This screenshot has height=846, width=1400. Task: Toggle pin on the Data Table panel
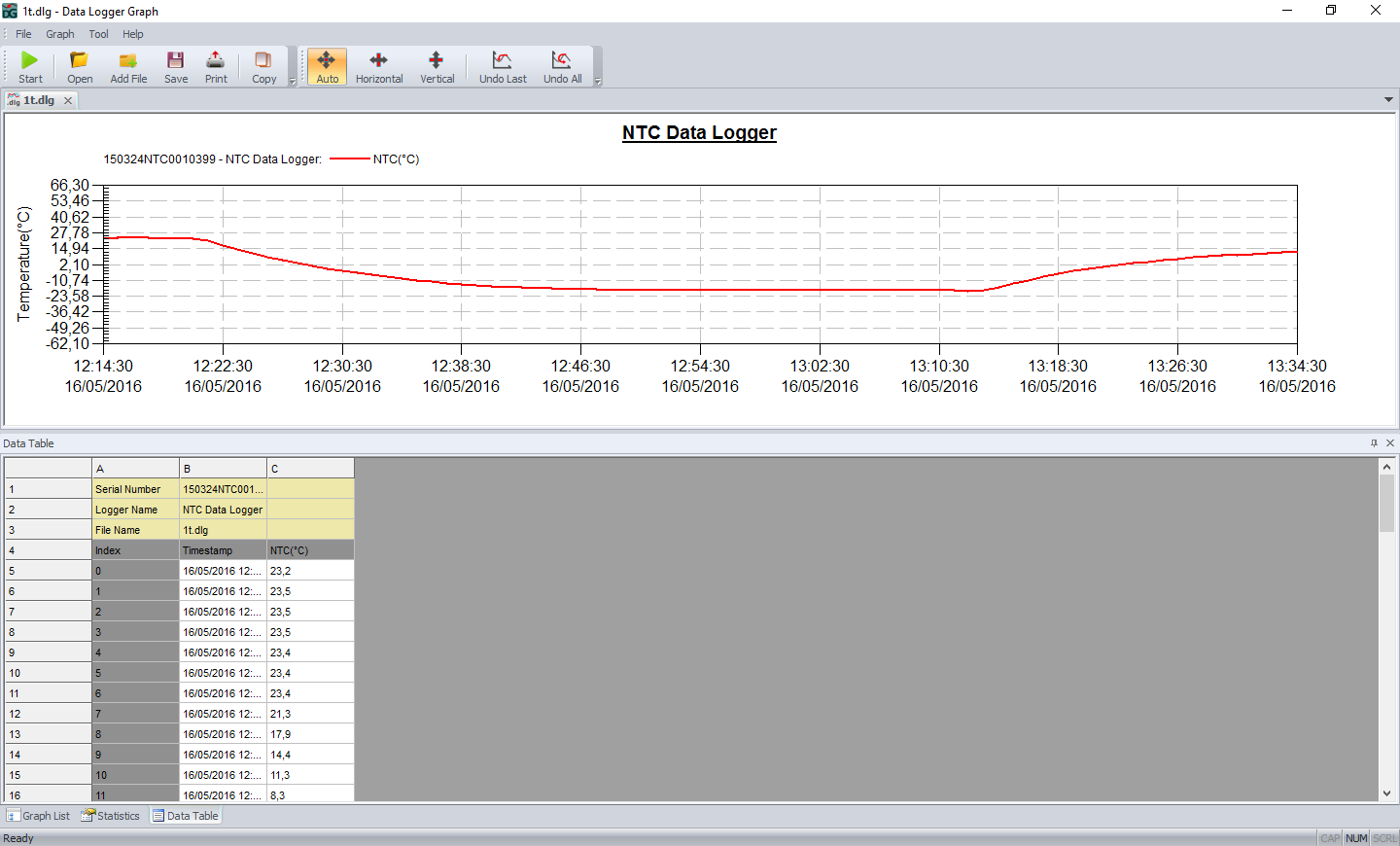click(1374, 443)
